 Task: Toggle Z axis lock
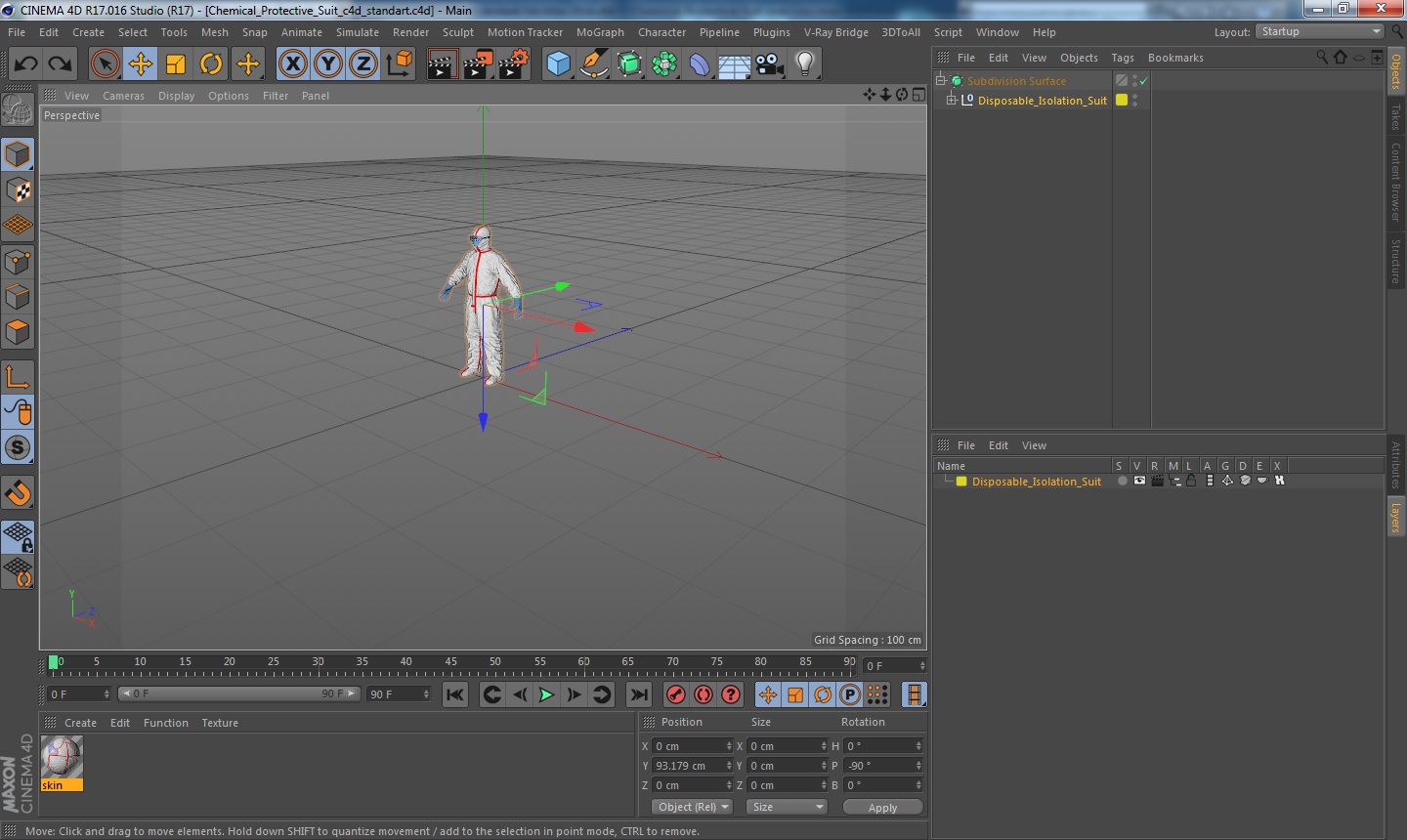363,64
